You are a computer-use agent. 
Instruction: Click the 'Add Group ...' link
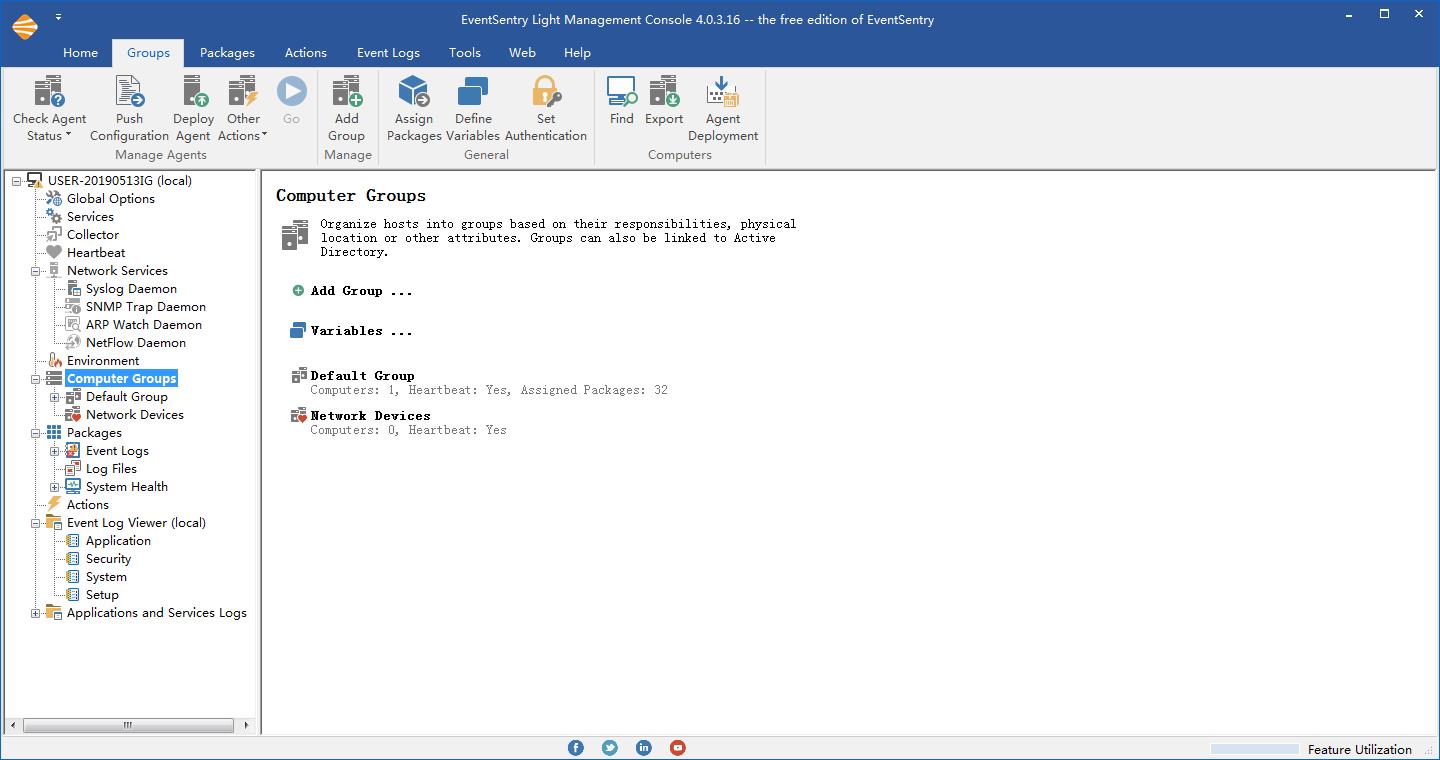pyautogui.click(x=361, y=291)
